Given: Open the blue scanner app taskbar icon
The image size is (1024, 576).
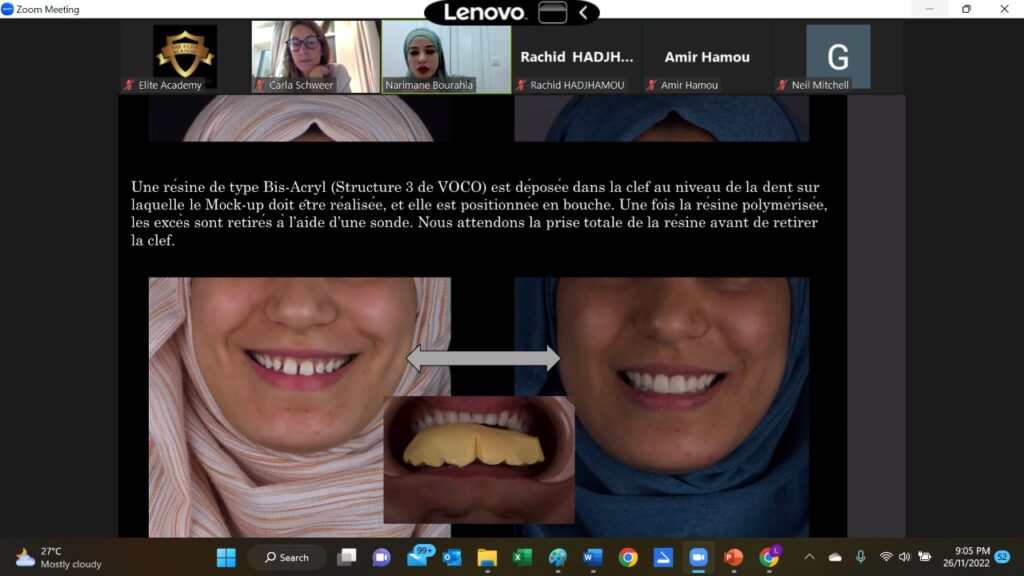Looking at the screenshot, I should (x=663, y=557).
